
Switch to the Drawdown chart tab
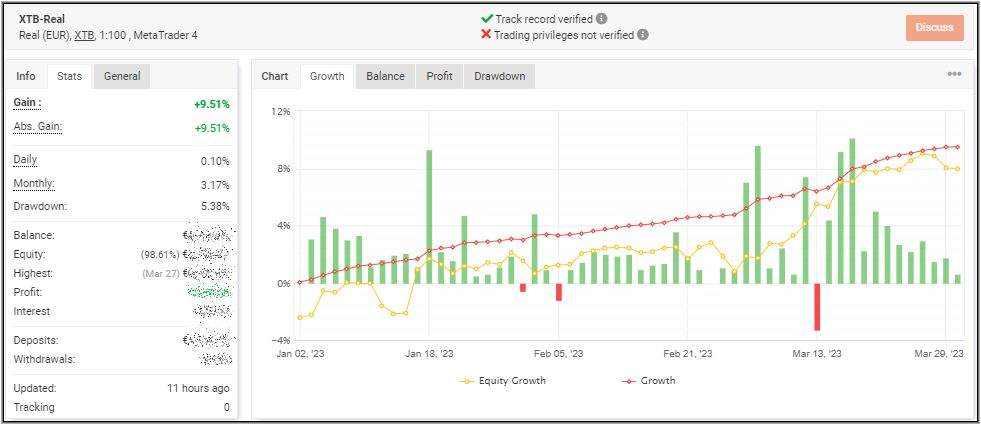click(x=499, y=76)
